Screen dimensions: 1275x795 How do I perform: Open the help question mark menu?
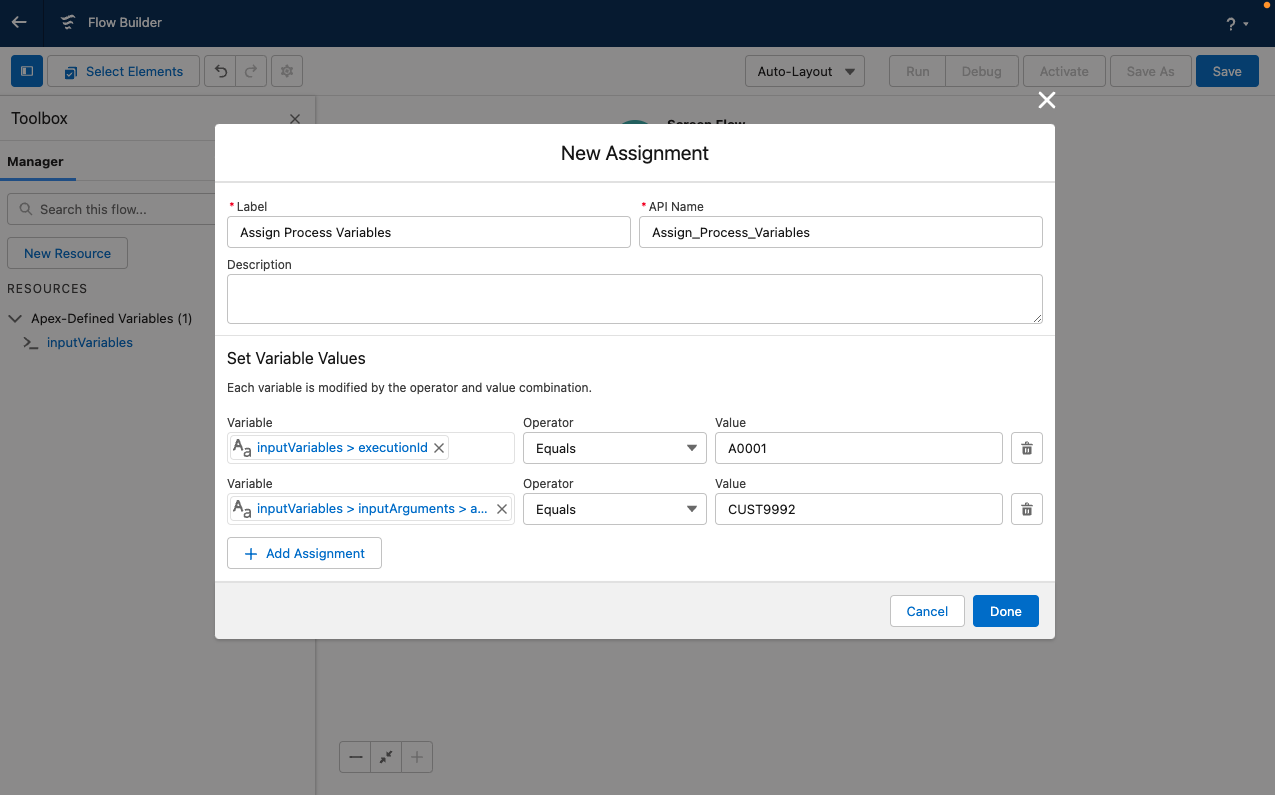[1237, 23]
